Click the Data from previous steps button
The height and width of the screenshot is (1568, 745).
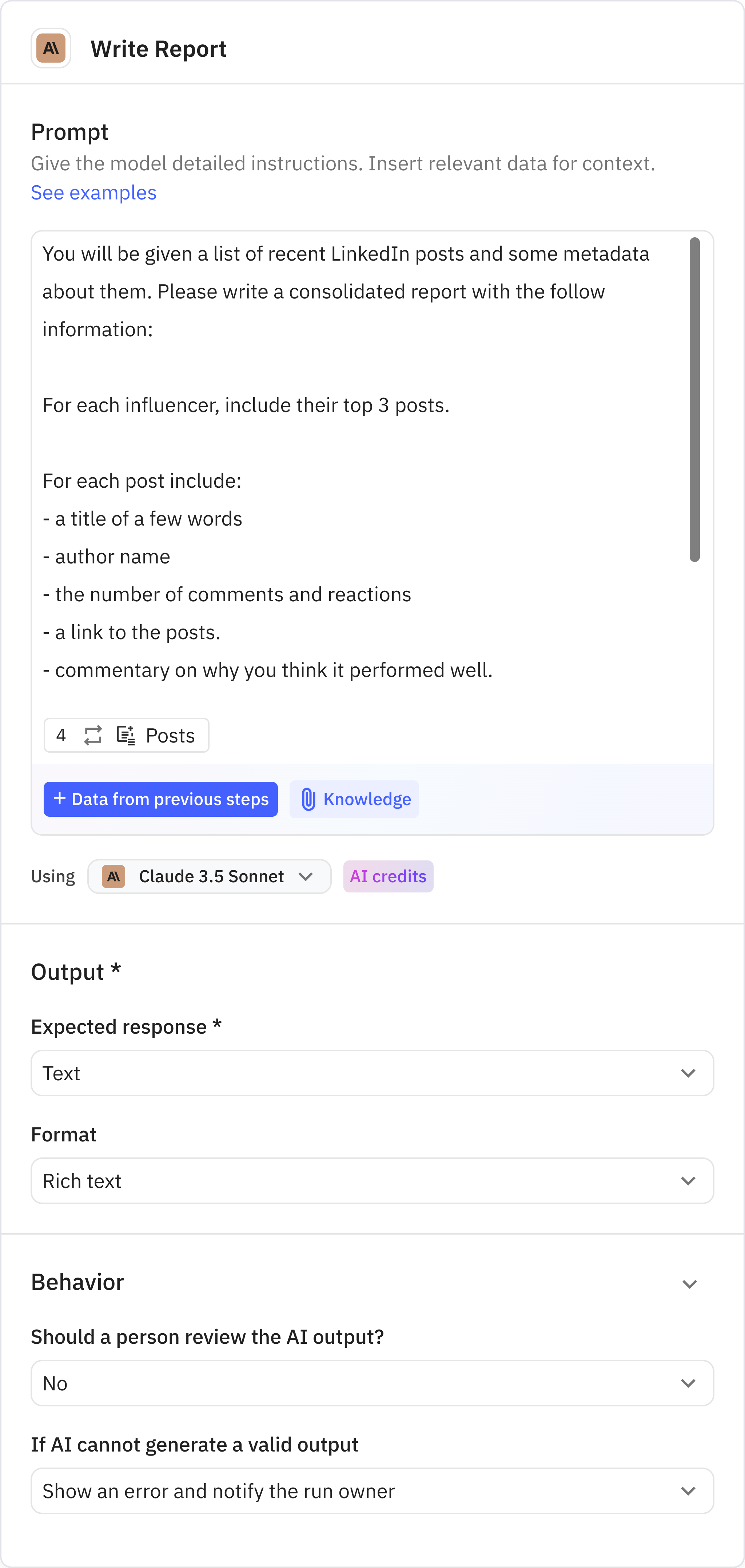click(x=160, y=799)
